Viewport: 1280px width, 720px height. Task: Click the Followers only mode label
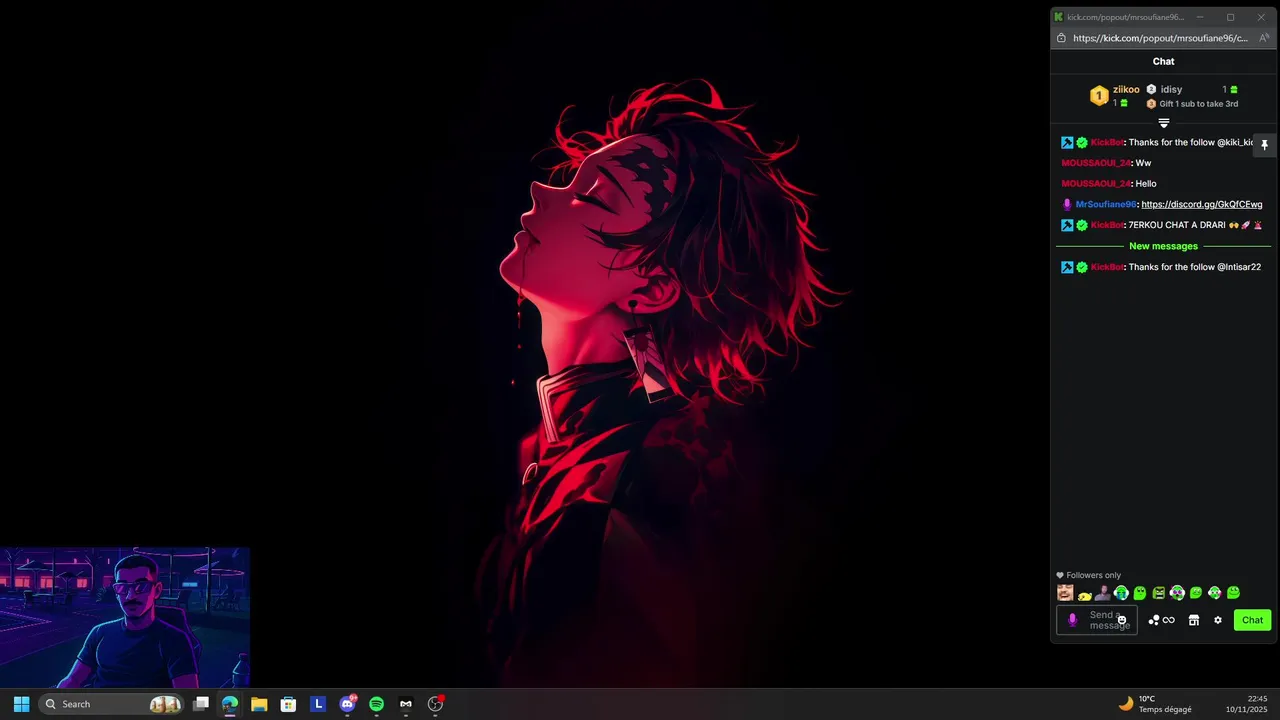pos(1093,575)
